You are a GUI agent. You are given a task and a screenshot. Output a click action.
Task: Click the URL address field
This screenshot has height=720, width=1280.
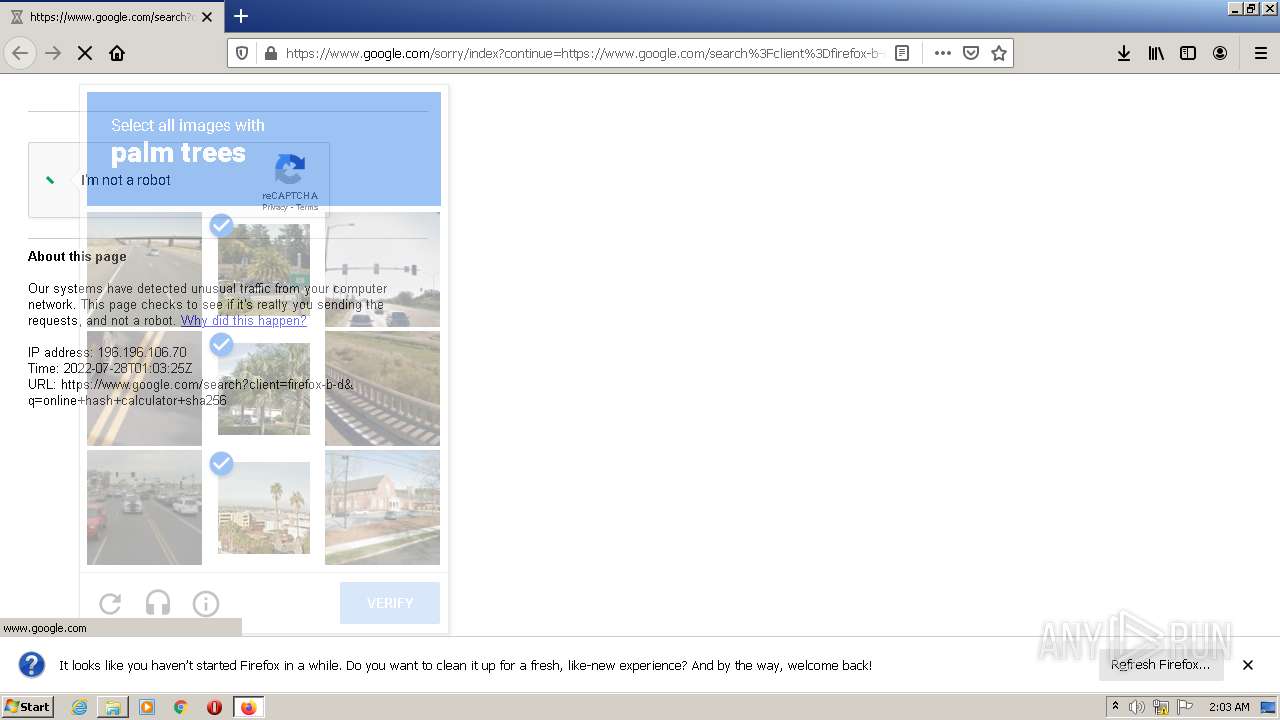583,53
